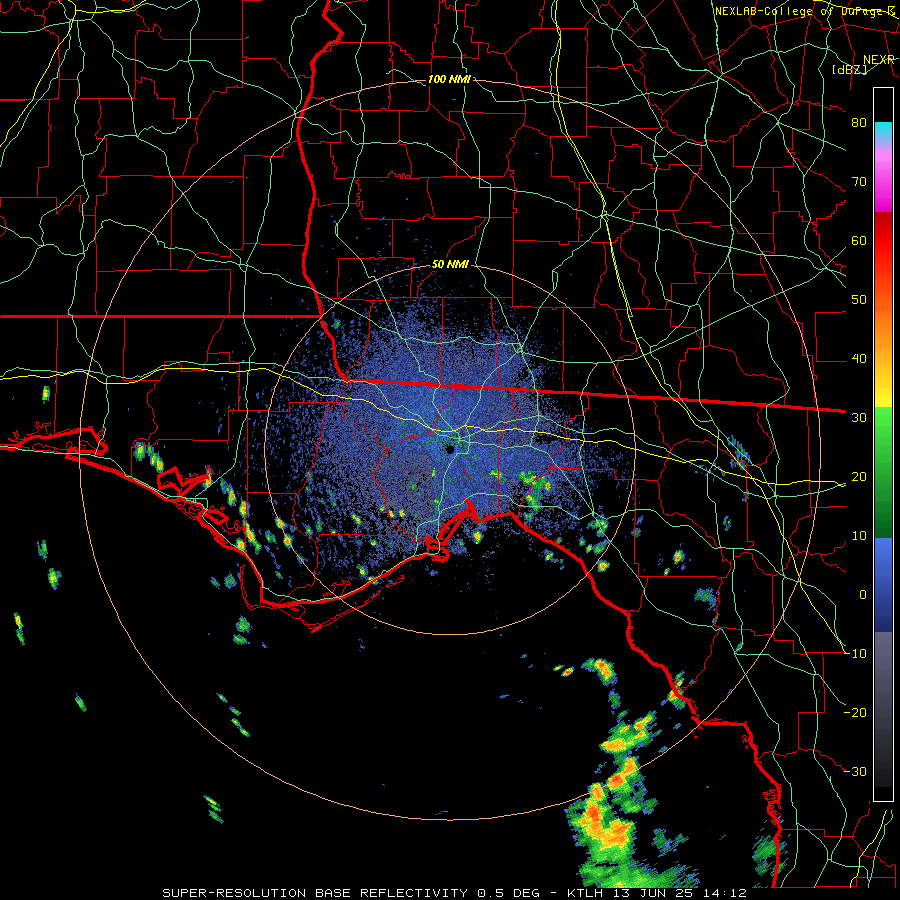Click the KTLH radar site black dot
Screen dimensions: 900x900
450,449
